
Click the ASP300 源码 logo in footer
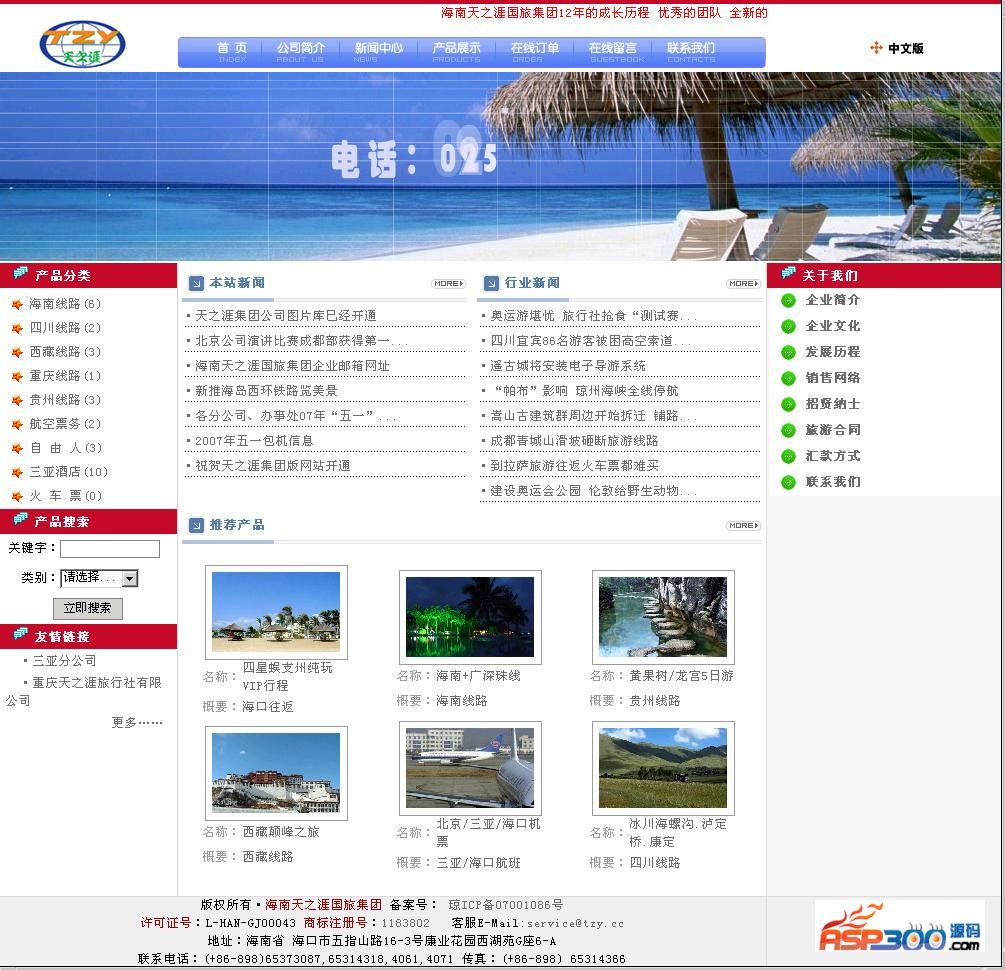tap(899, 927)
